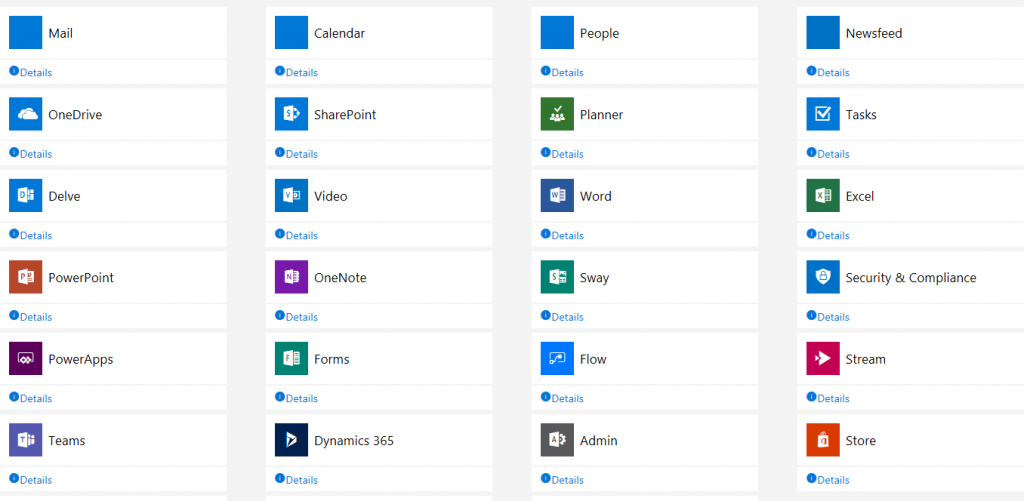Screen dimensions: 1024x501
Task: View Details for Flow
Action: point(562,398)
